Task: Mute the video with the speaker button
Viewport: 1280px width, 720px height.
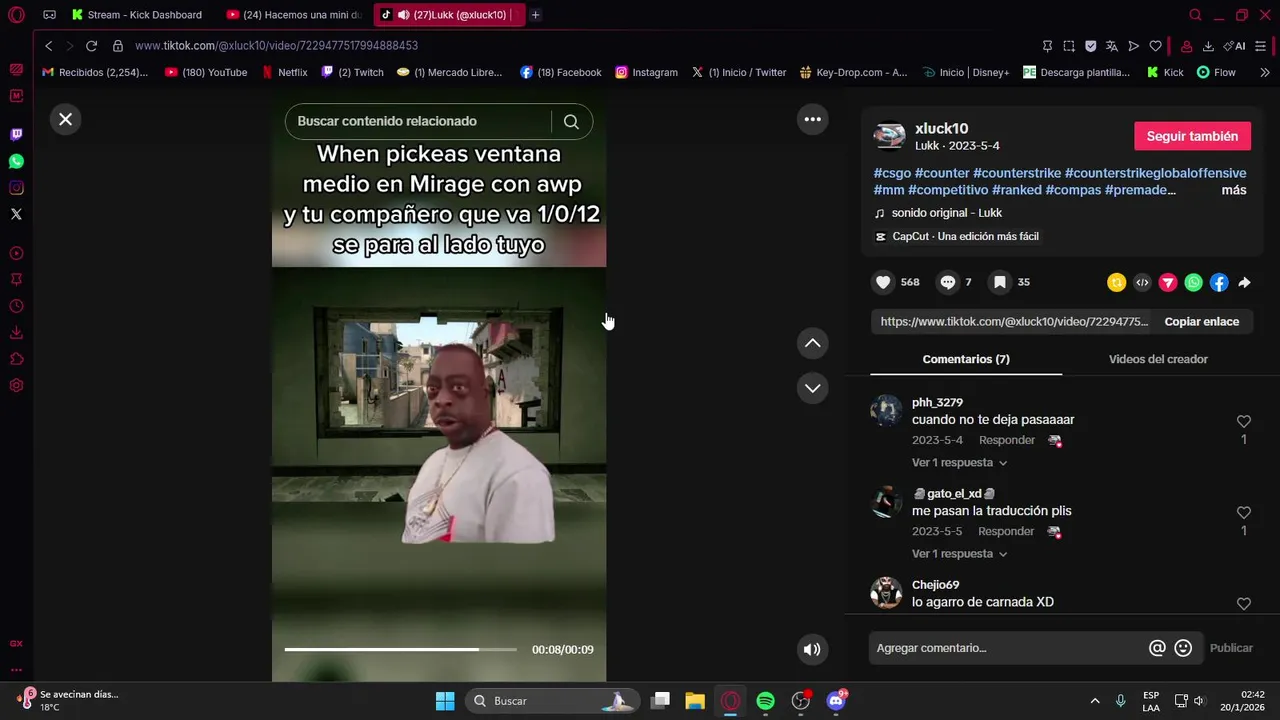Action: 812,649
